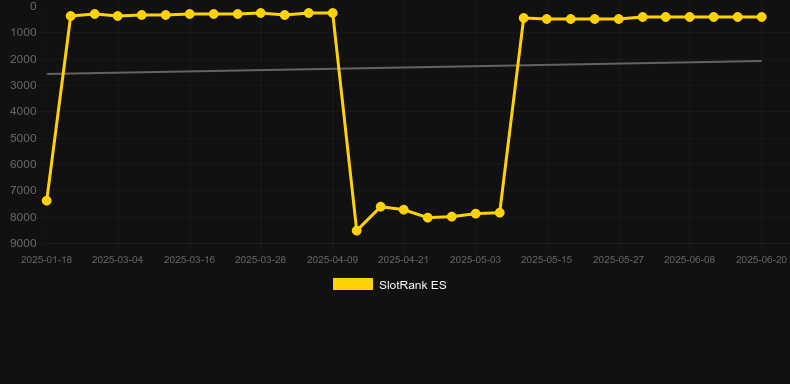Select the first data point at 2025-01-18
This screenshot has height=384, width=790.
46,201
